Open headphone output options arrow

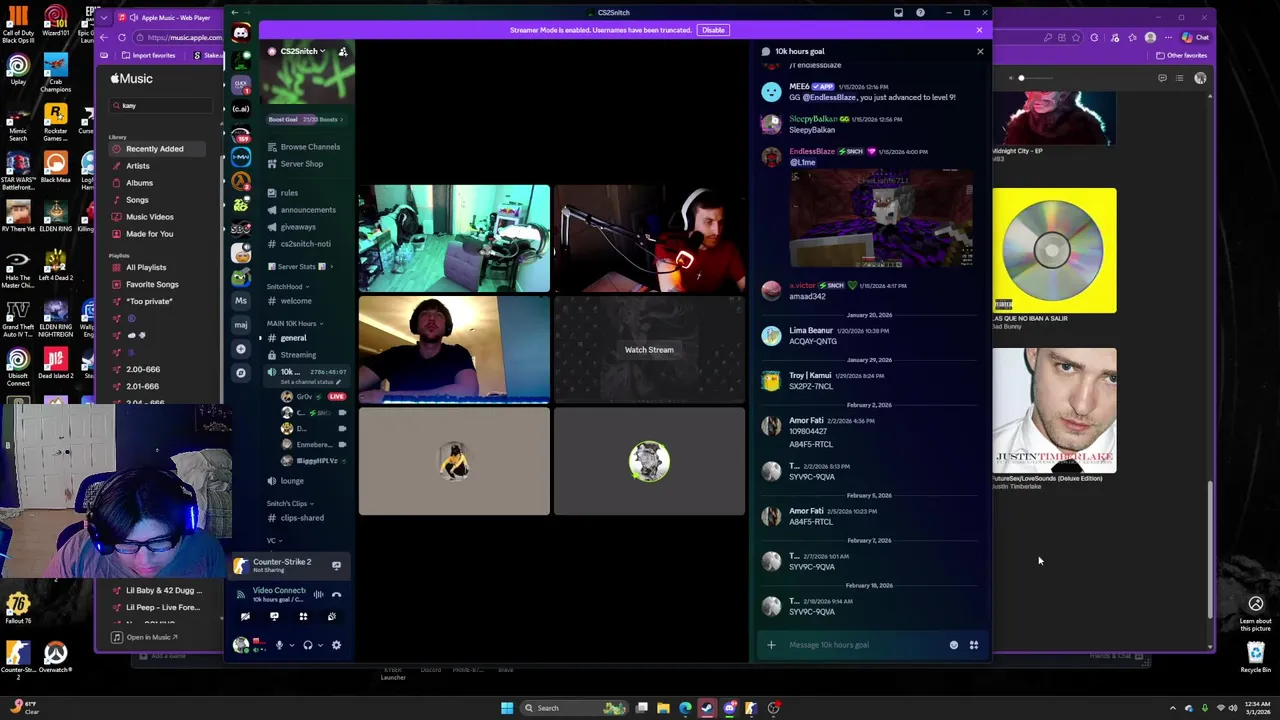click(x=321, y=645)
